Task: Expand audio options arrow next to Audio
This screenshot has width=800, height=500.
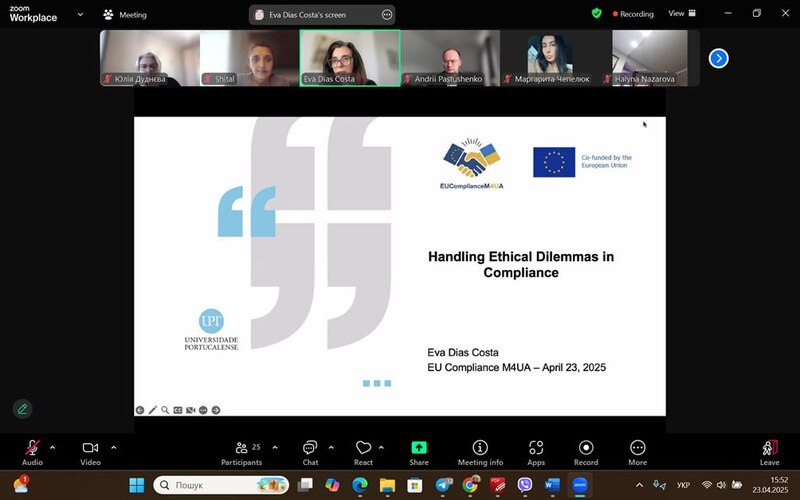Action: [53, 448]
